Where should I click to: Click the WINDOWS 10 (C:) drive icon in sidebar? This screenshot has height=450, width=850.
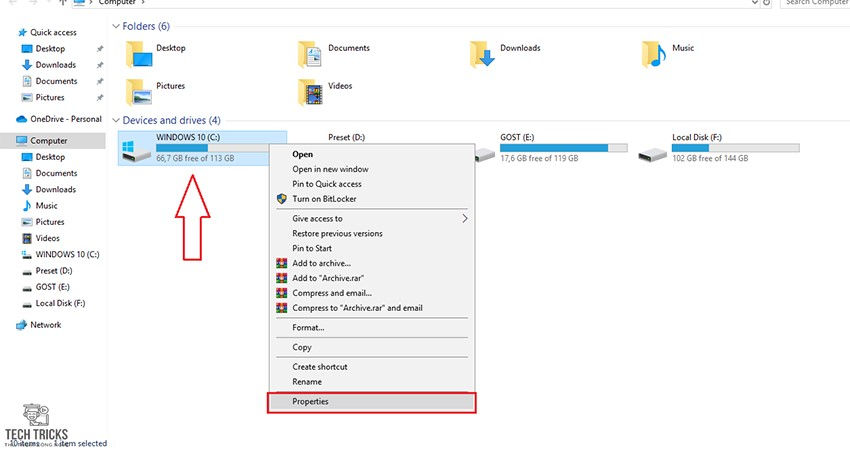point(27,255)
